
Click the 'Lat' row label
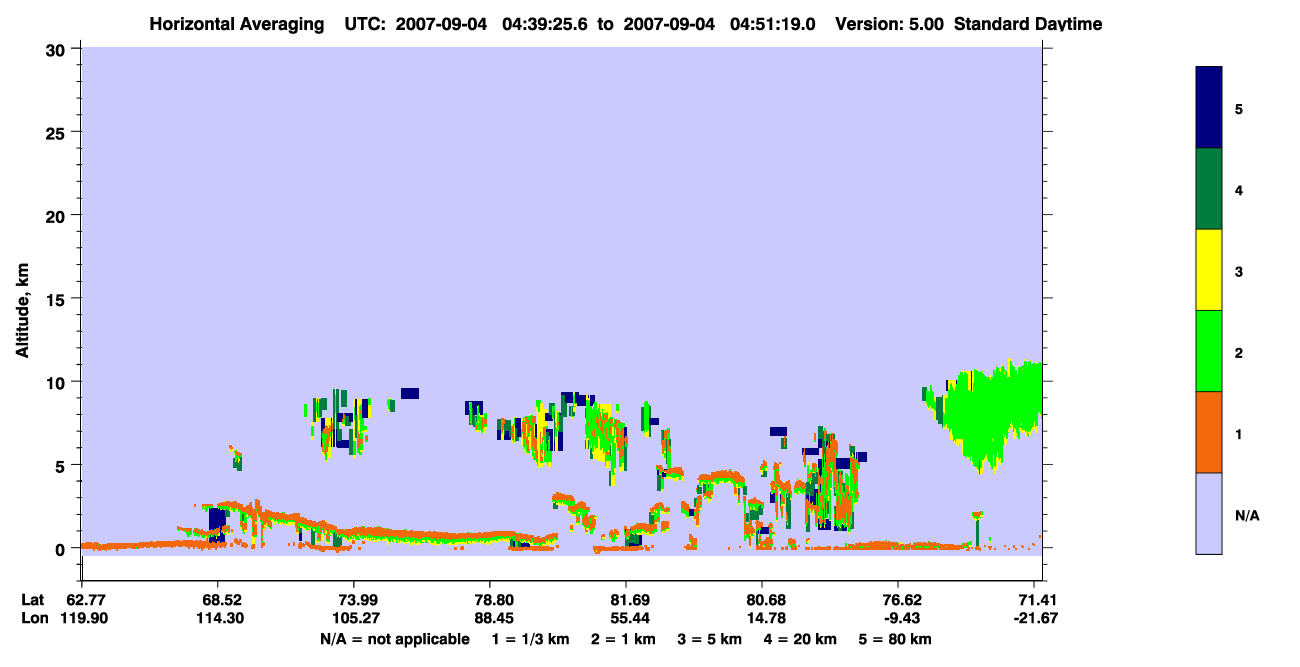[x=33, y=600]
